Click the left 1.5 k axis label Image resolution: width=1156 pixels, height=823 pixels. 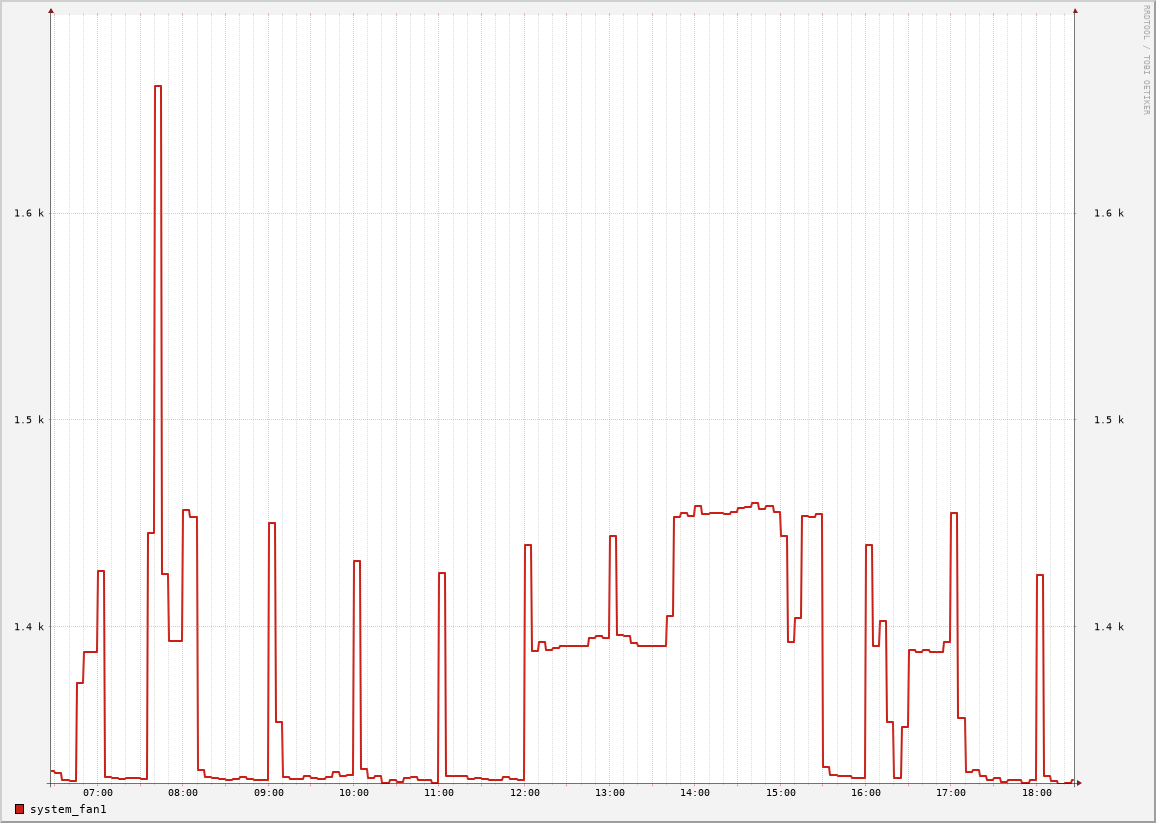pos(29,420)
